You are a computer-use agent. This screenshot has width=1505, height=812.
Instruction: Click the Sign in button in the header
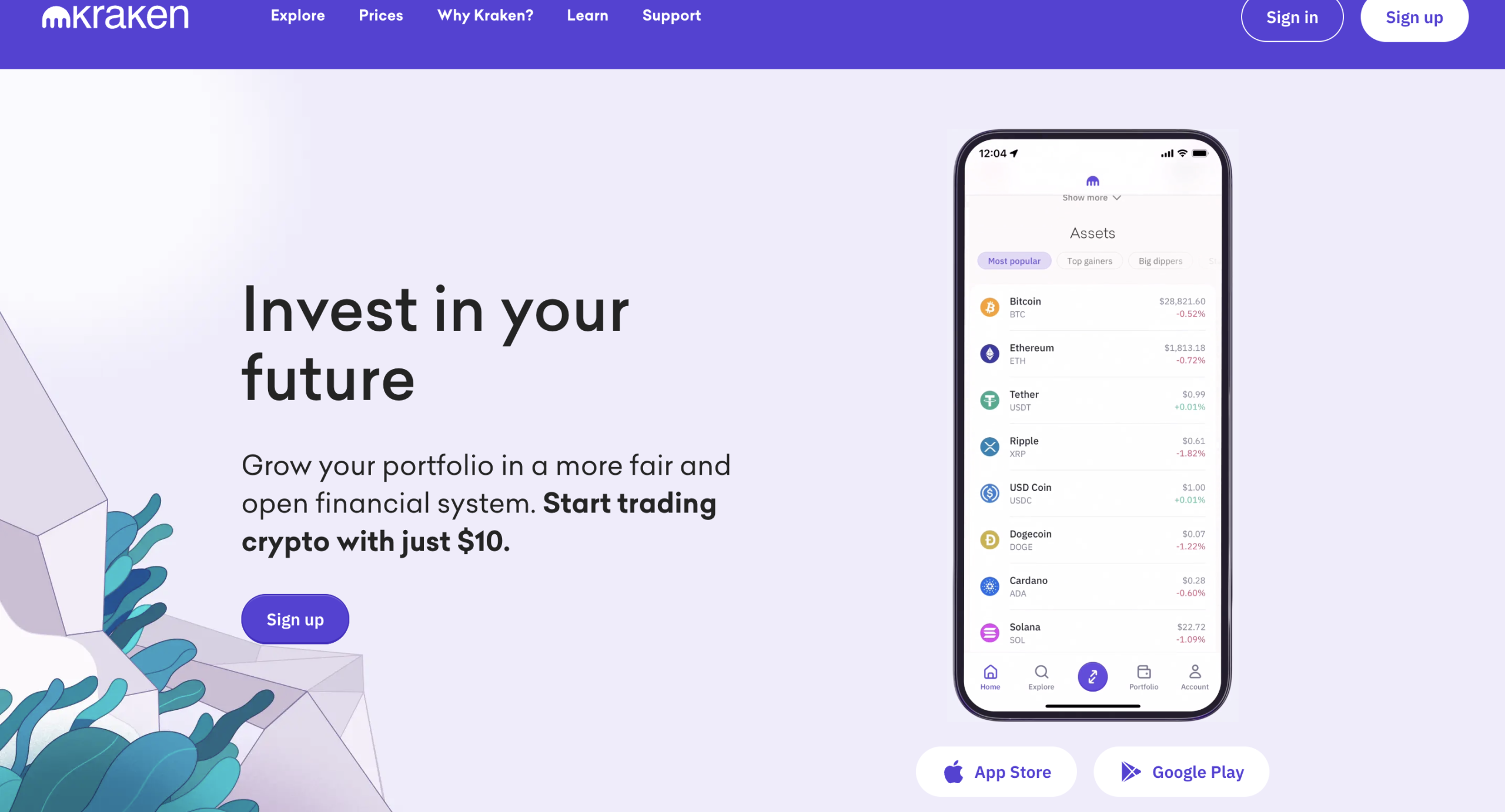(x=1292, y=17)
